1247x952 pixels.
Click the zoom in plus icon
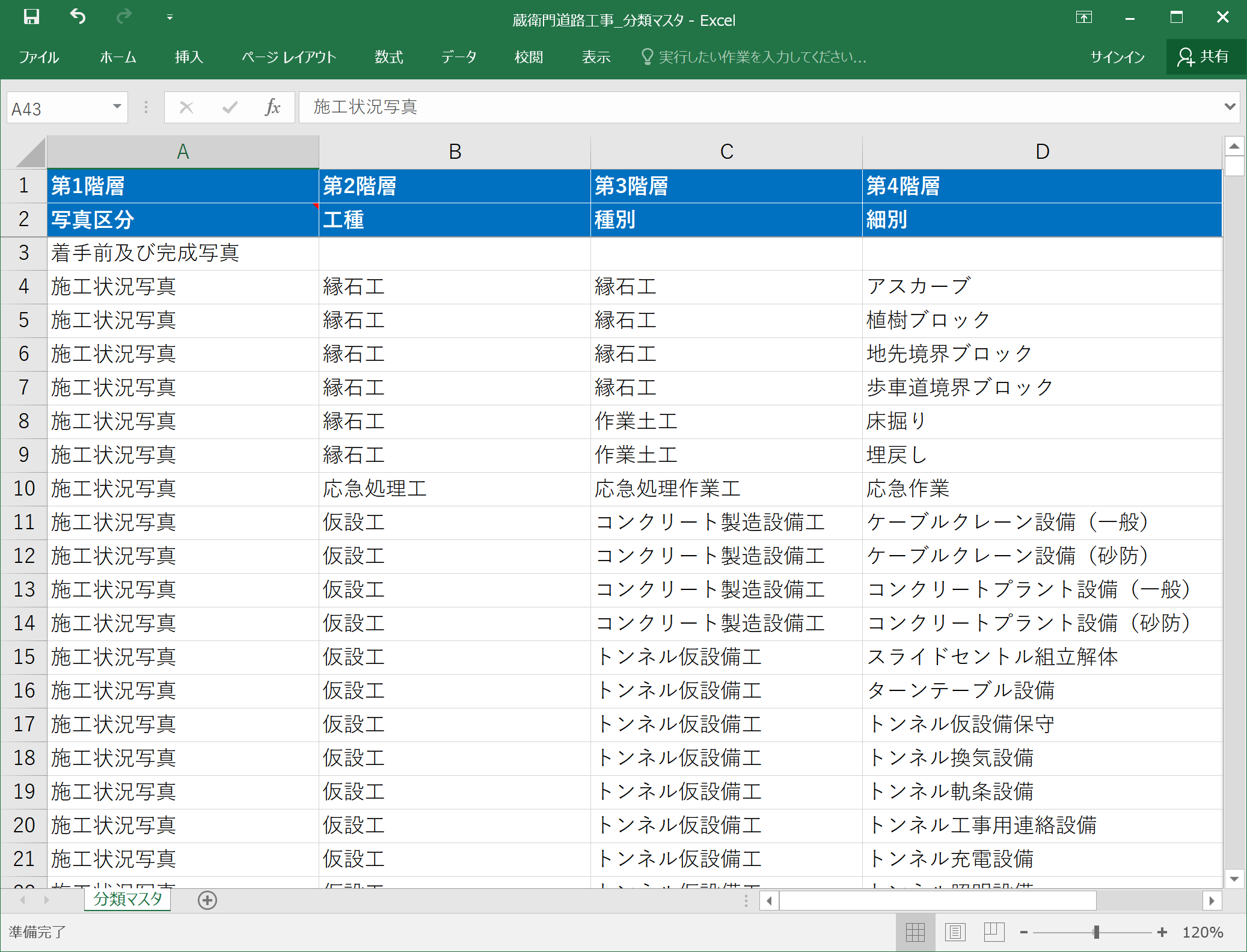1162,932
